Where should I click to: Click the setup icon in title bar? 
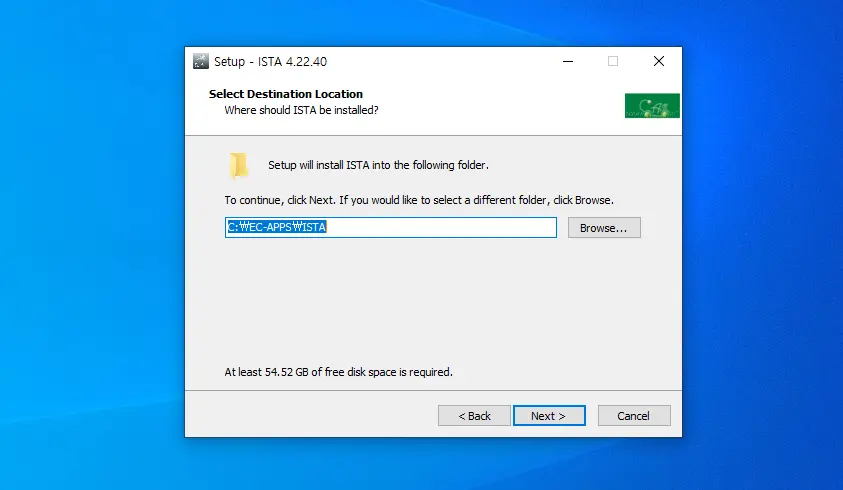click(201, 61)
